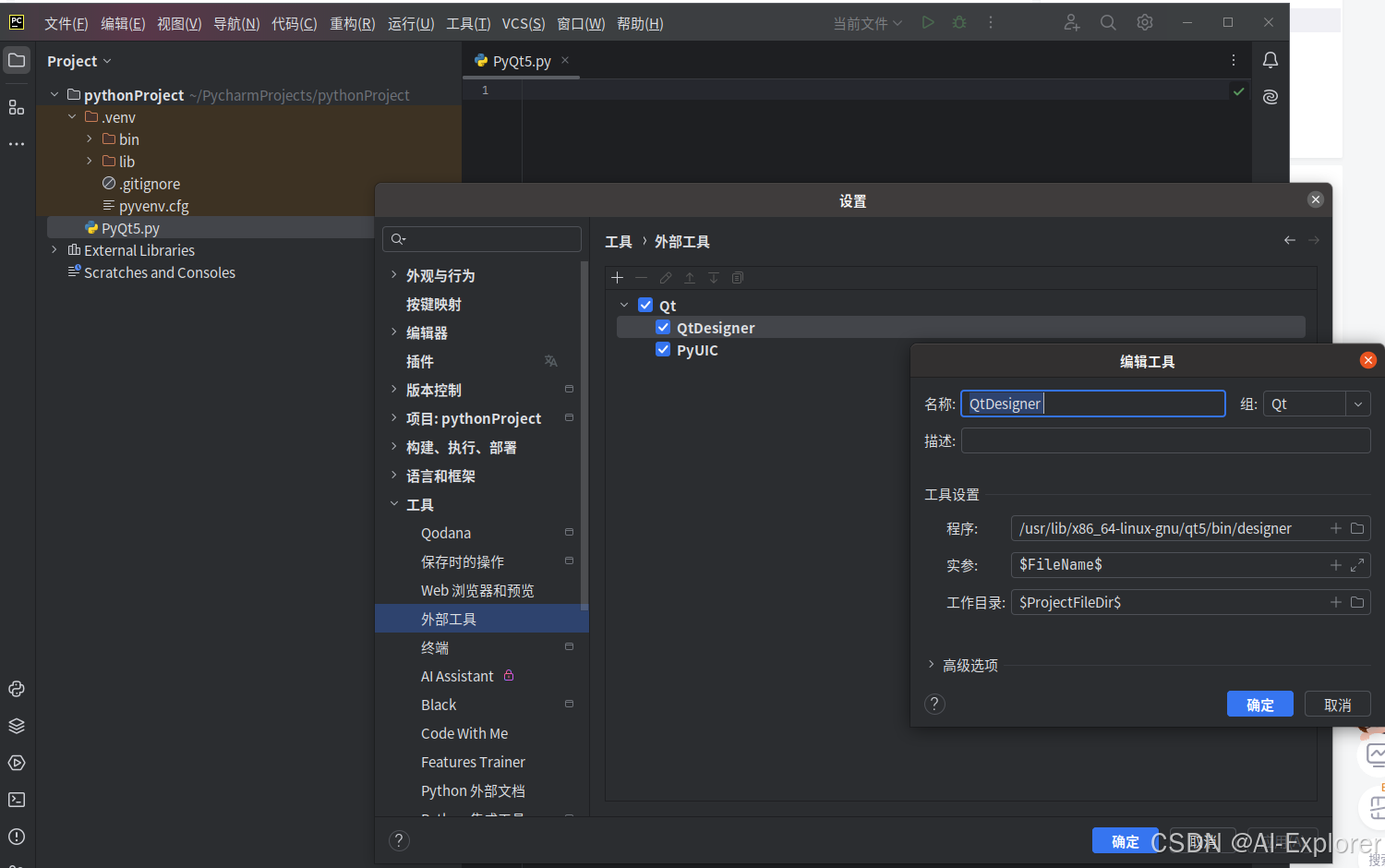Viewport: 1385px width, 868px height.
Task: Select pyvenv.cfg in project tree
Action: (x=153, y=206)
